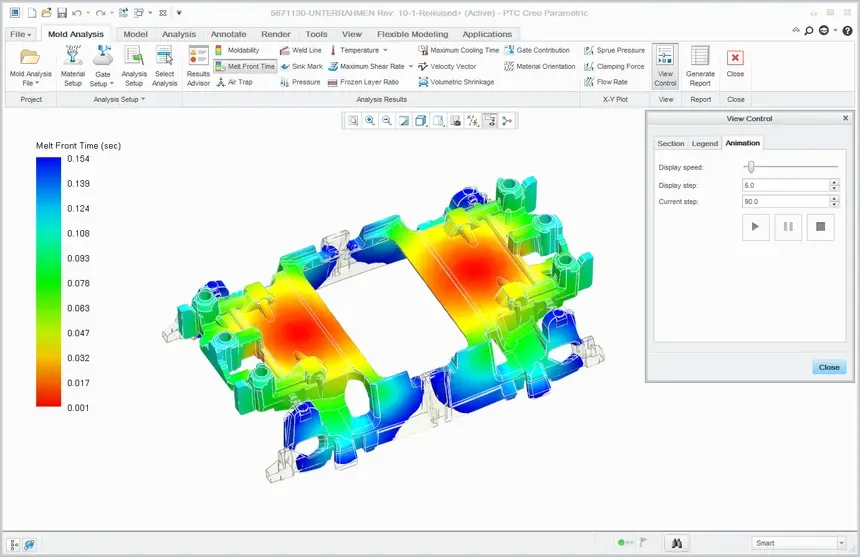Screen dimensions: 860x557
Task: Display the Volumetric Shrinkage result
Action: point(456,82)
